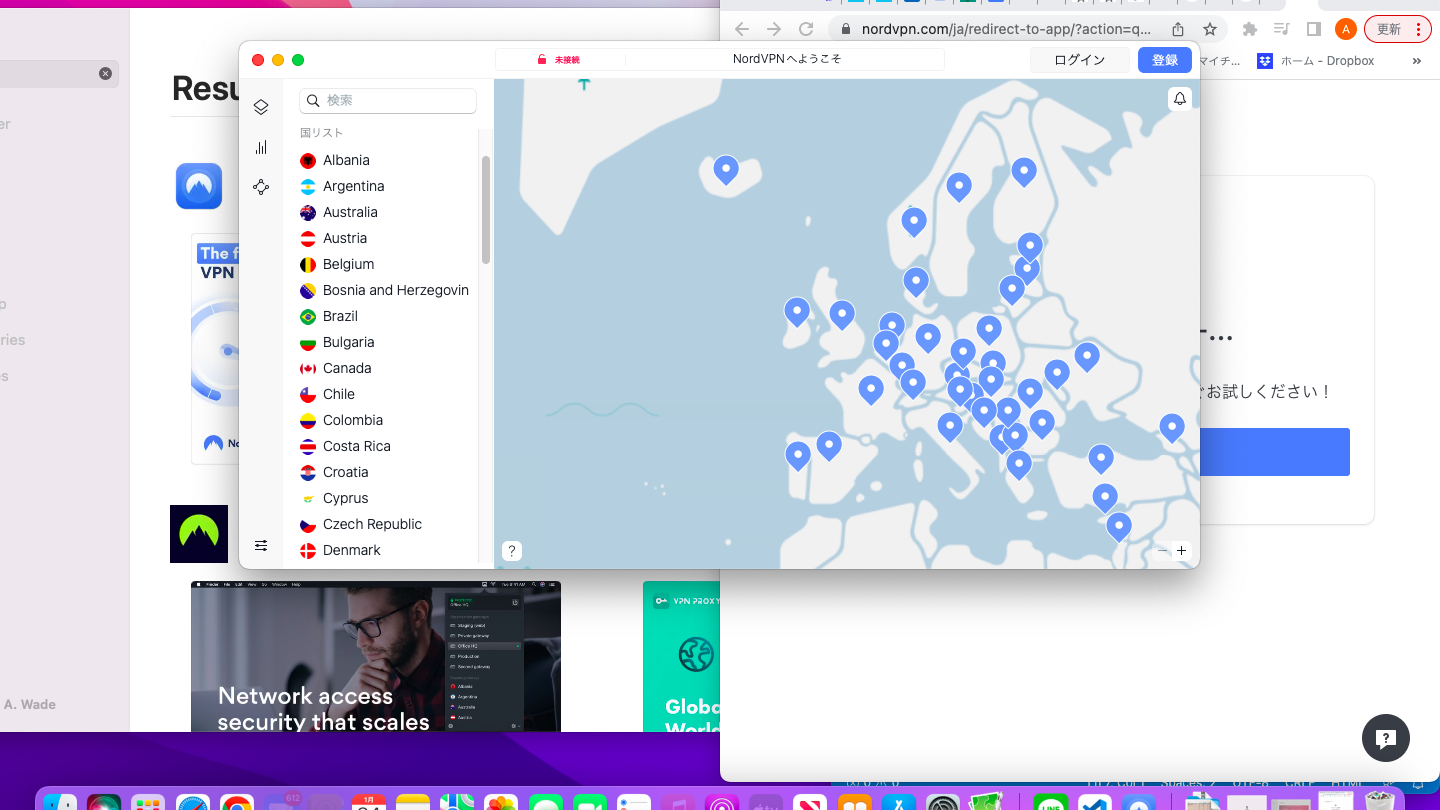Viewport: 1440px width, 810px height.
Task: Click the Denmark flag icon
Action: click(308, 550)
